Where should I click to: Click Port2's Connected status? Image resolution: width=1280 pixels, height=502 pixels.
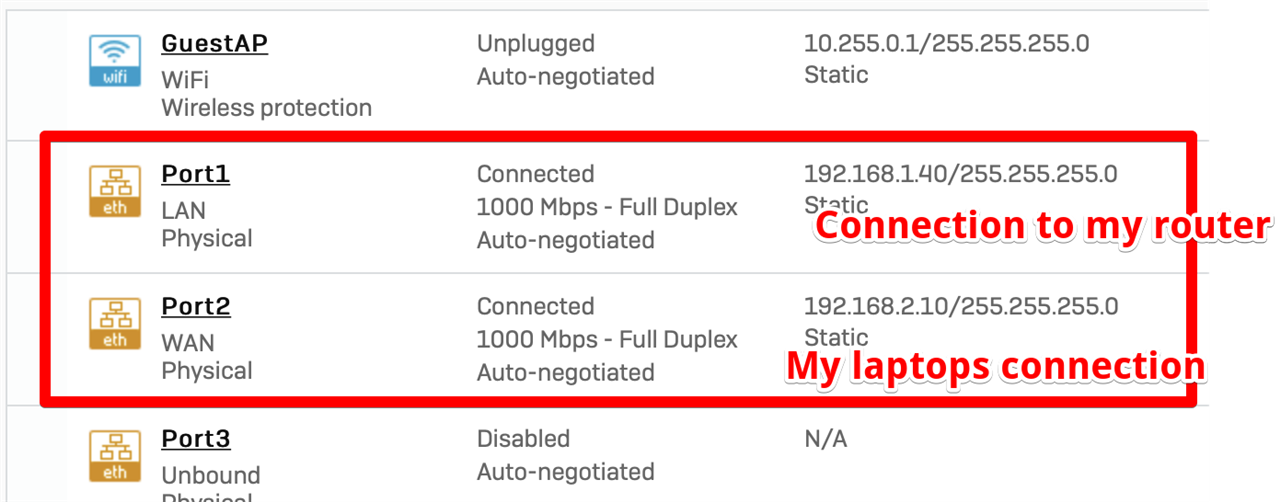(536, 306)
